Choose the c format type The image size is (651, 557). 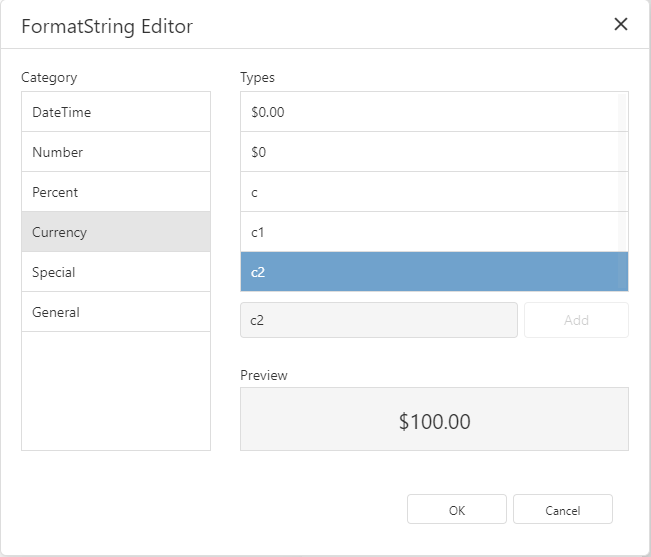[x=430, y=192]
